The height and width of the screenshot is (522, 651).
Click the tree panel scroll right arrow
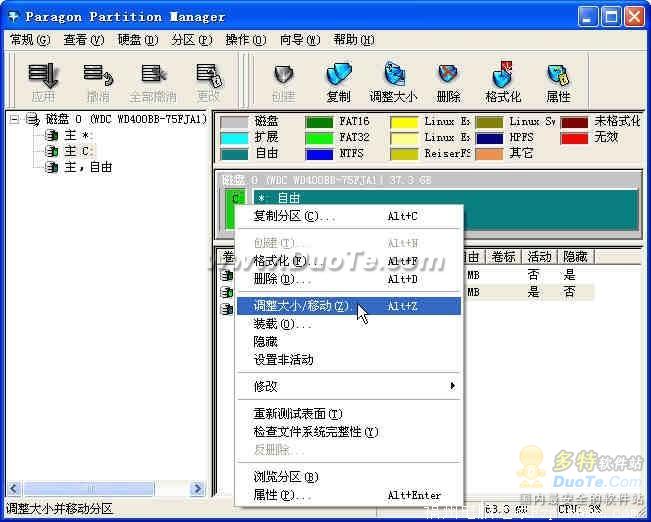click(198, 489)
